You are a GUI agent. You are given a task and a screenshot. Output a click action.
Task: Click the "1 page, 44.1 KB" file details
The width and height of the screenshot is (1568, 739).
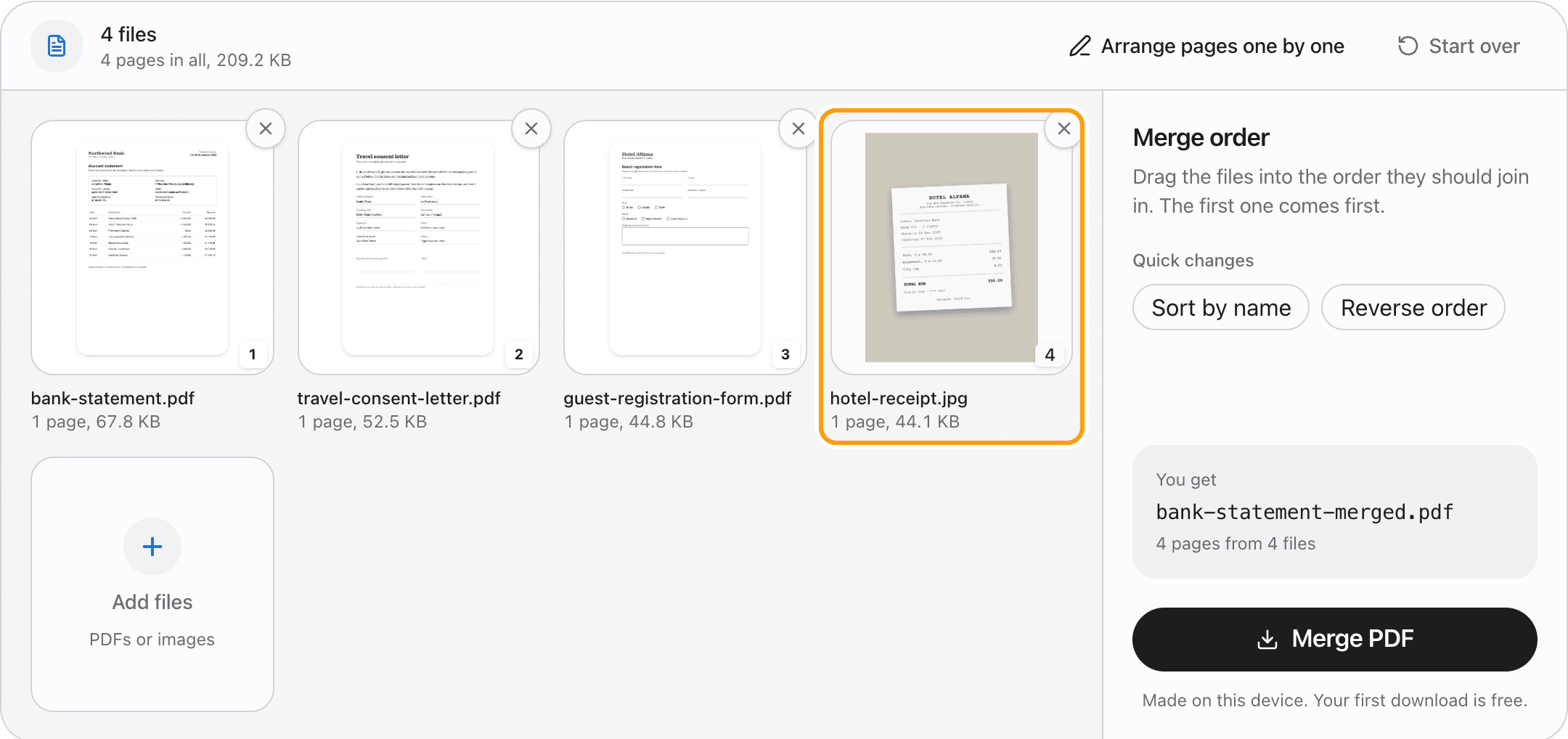point(895,422)
